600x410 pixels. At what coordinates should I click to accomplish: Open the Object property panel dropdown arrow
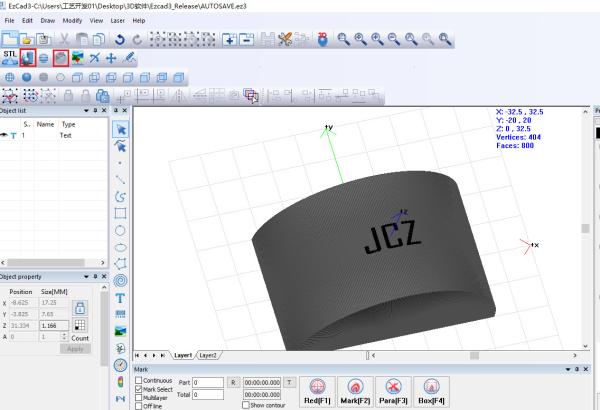86,276
